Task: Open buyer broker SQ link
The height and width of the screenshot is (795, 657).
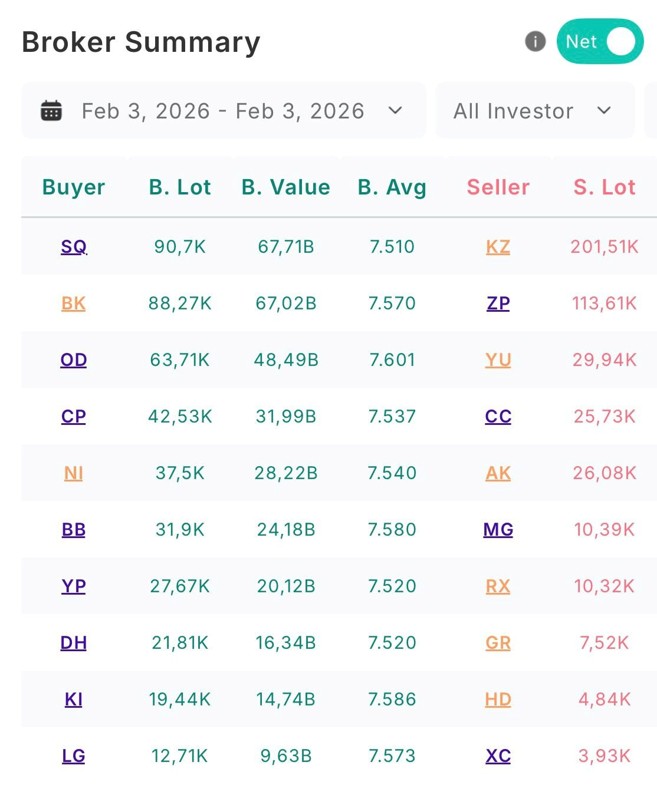Action: click(x=74, y=247)
